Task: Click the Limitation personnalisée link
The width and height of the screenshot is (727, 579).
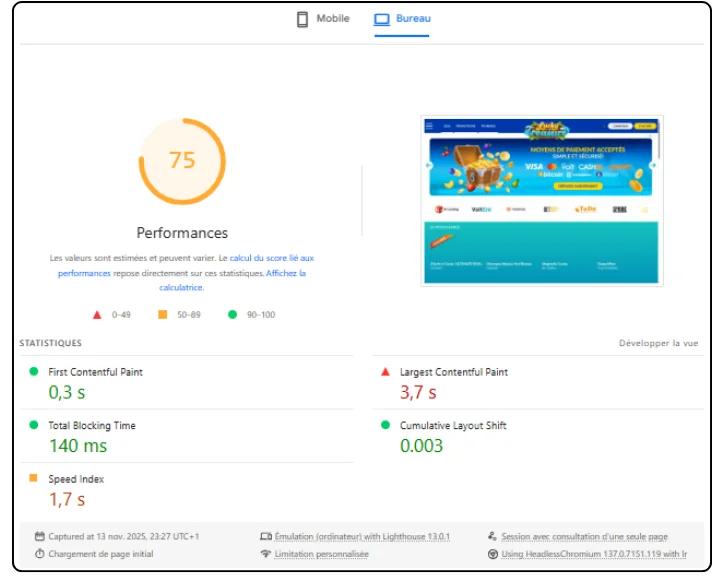Action: click(322, 554)
